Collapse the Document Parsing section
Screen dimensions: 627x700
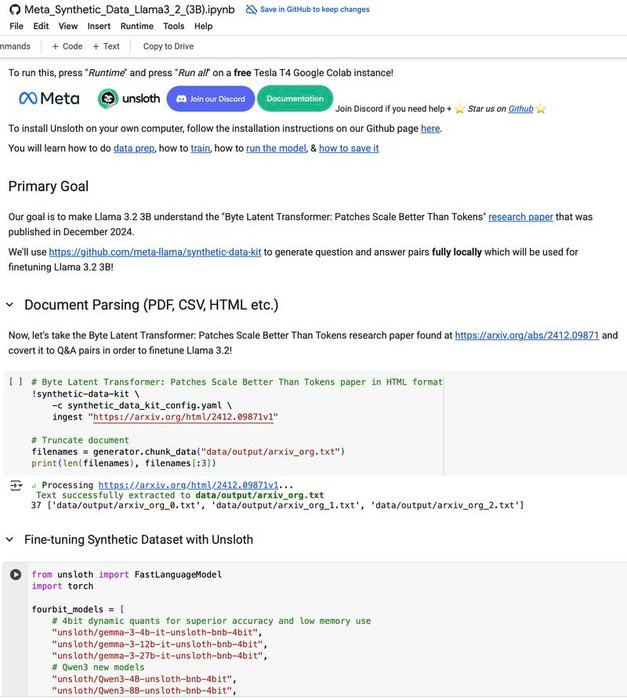[10, 305]
